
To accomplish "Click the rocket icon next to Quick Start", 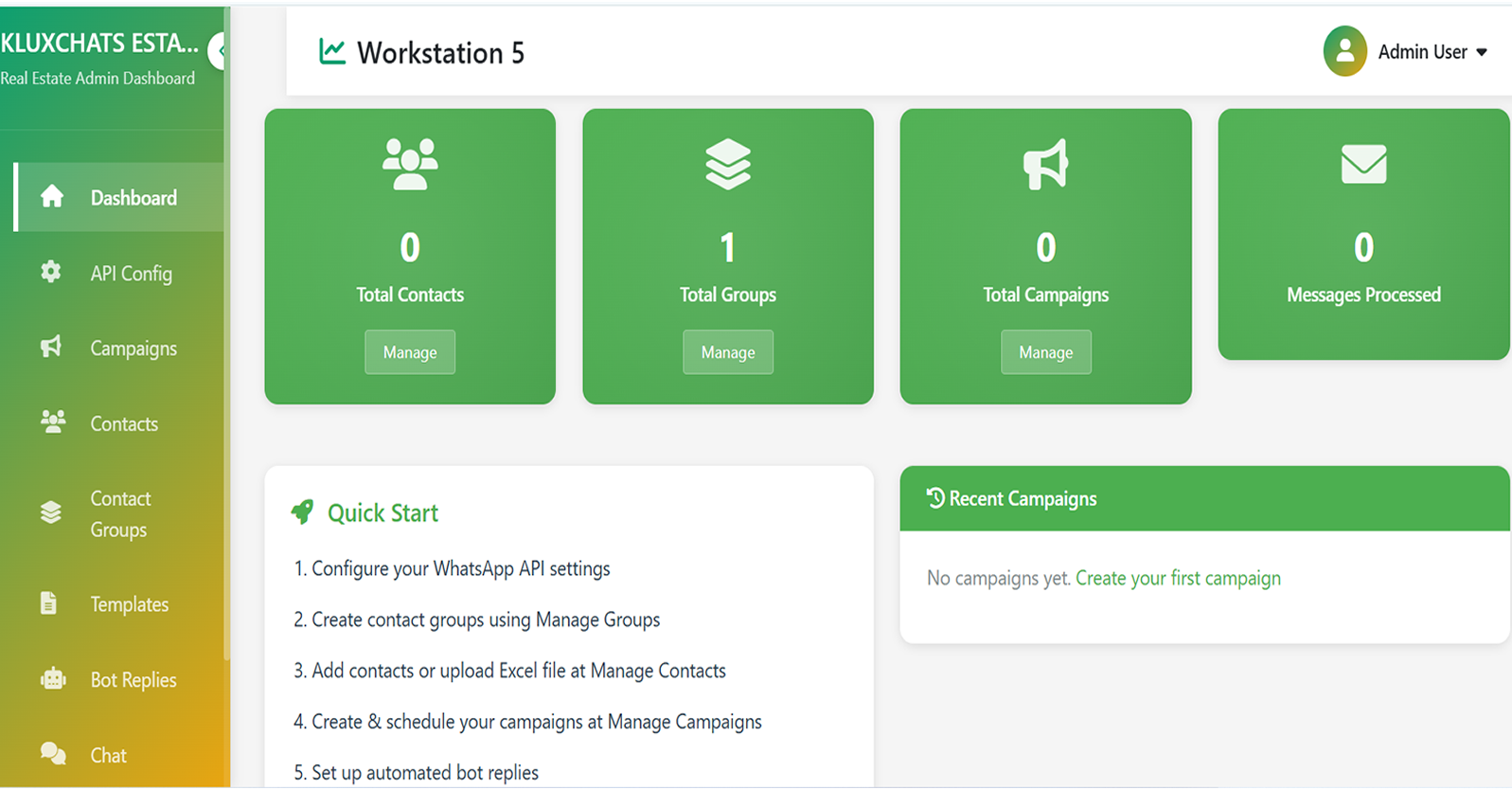I will [x=302, y=512].
